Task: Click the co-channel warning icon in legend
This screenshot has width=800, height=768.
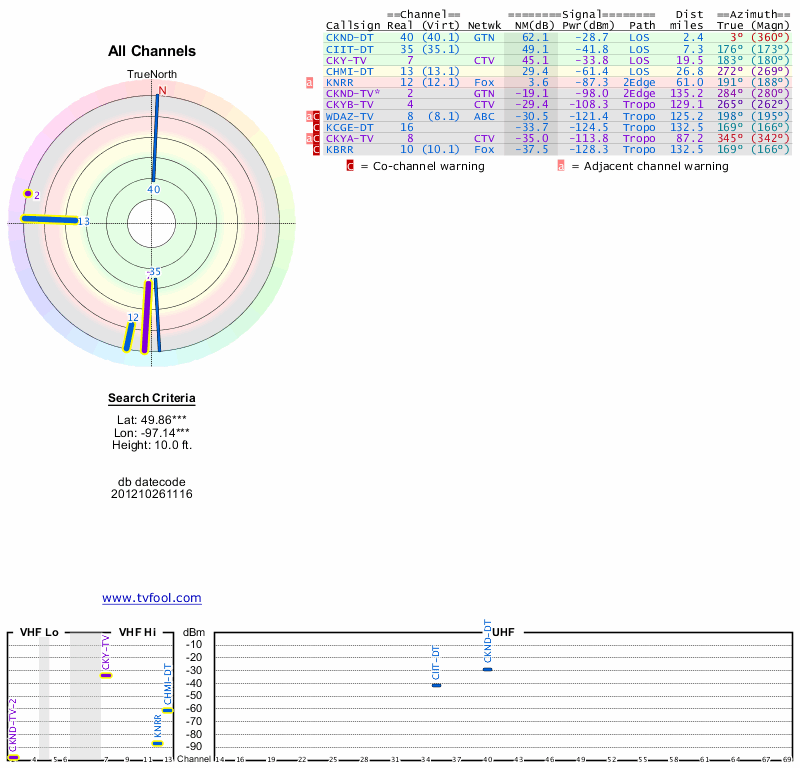Action: tap(350, 166)
